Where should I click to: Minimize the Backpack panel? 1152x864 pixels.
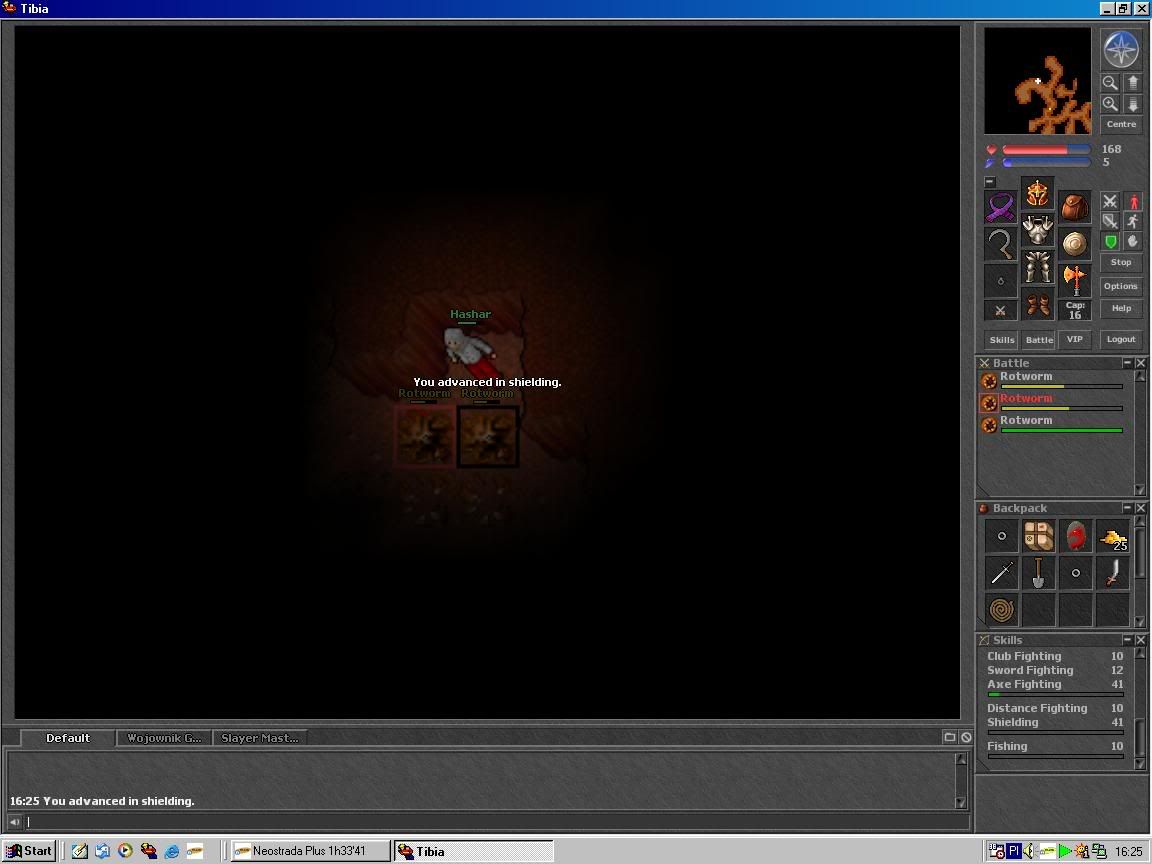coord(1127,508)
